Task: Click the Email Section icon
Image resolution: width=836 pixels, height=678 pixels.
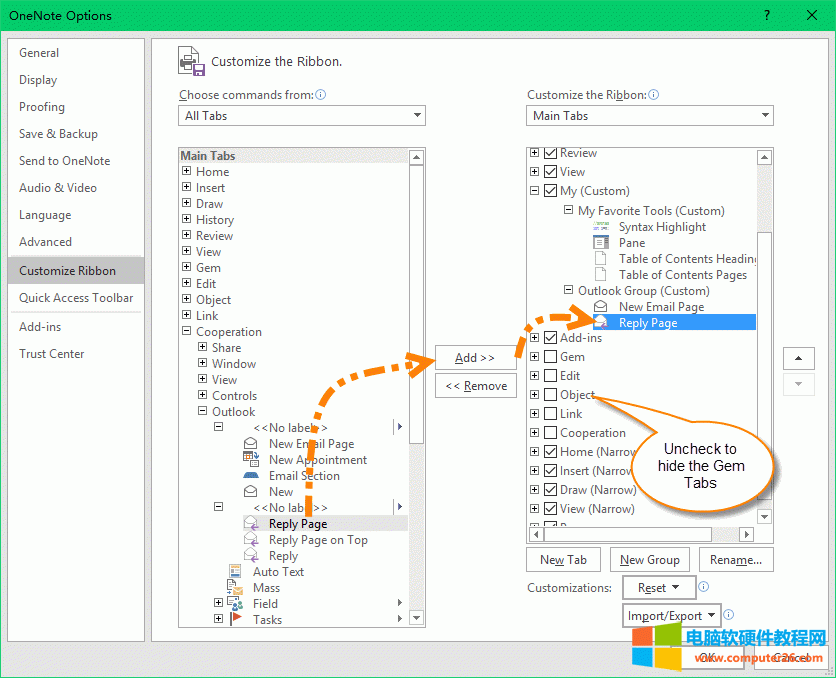Action: pos(251,475)
